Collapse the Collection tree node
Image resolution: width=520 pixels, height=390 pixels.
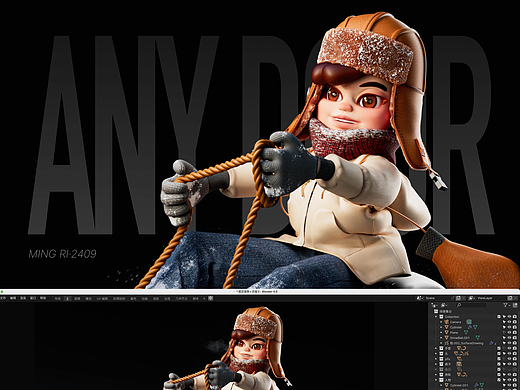click(x=436, y=317)
